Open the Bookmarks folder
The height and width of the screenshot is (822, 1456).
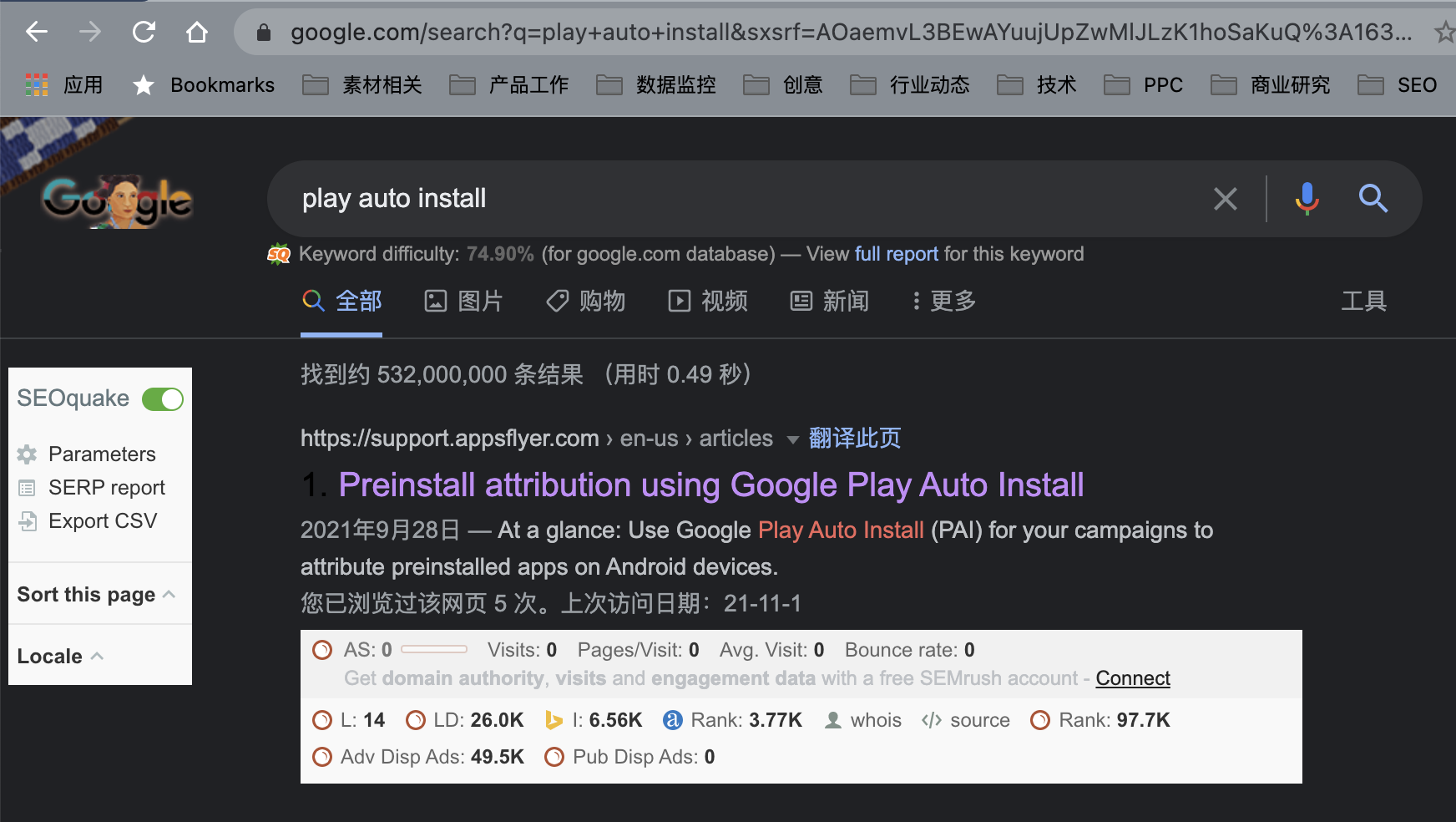click(x=204, y=84)
